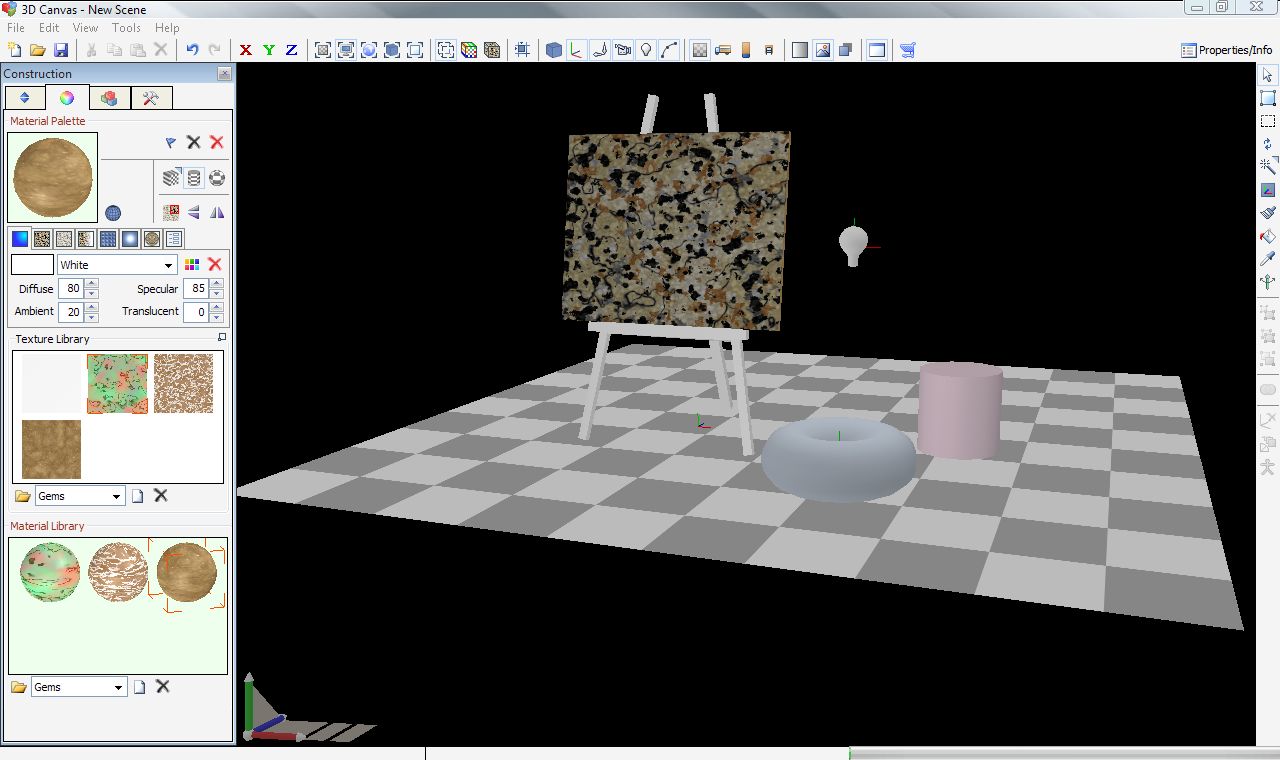Screen dimensions: 1280x760
Task: Click the Diffuse value field
Action: point(71,289)
